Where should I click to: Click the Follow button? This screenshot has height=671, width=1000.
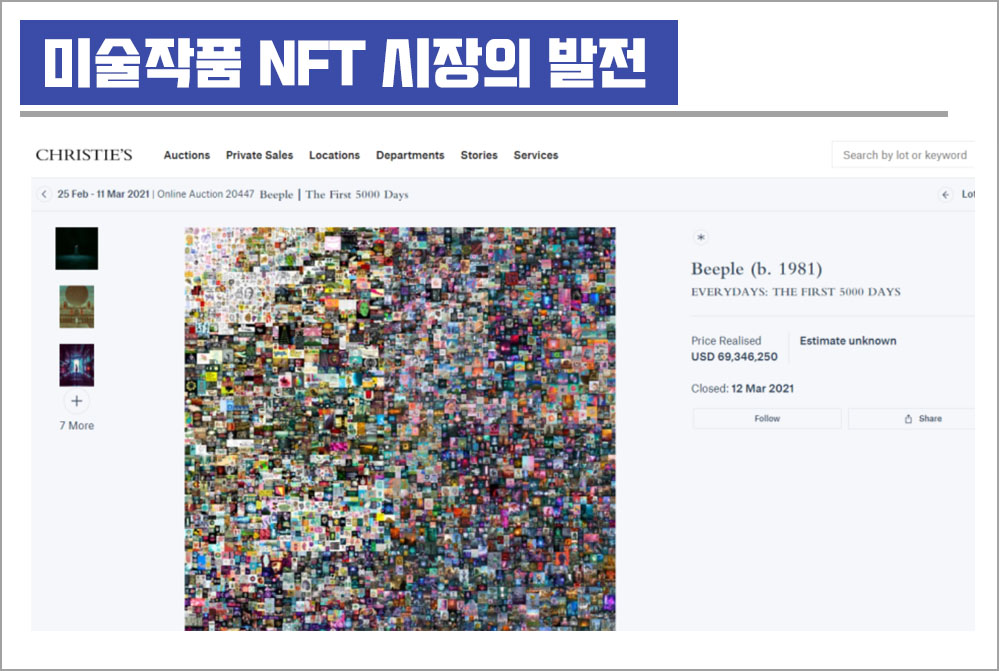click(767, 418)
